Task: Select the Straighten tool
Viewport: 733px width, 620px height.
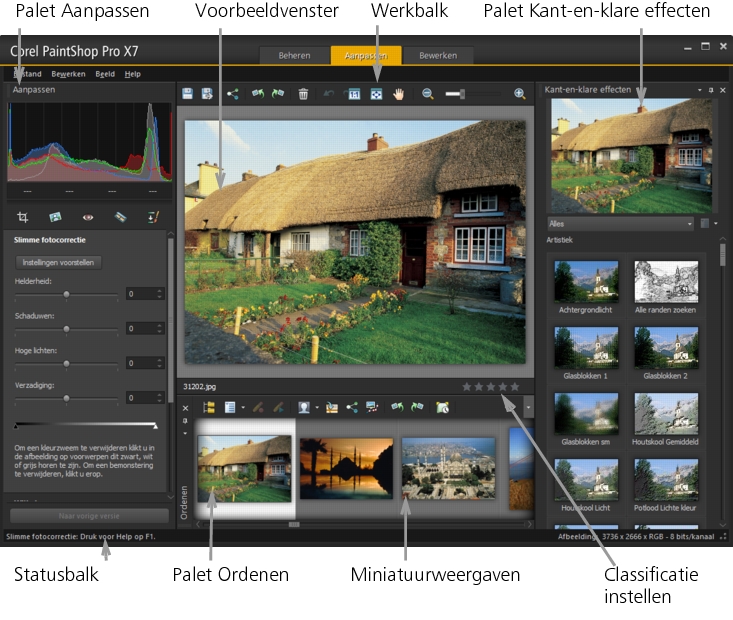Action: point(55,217)
